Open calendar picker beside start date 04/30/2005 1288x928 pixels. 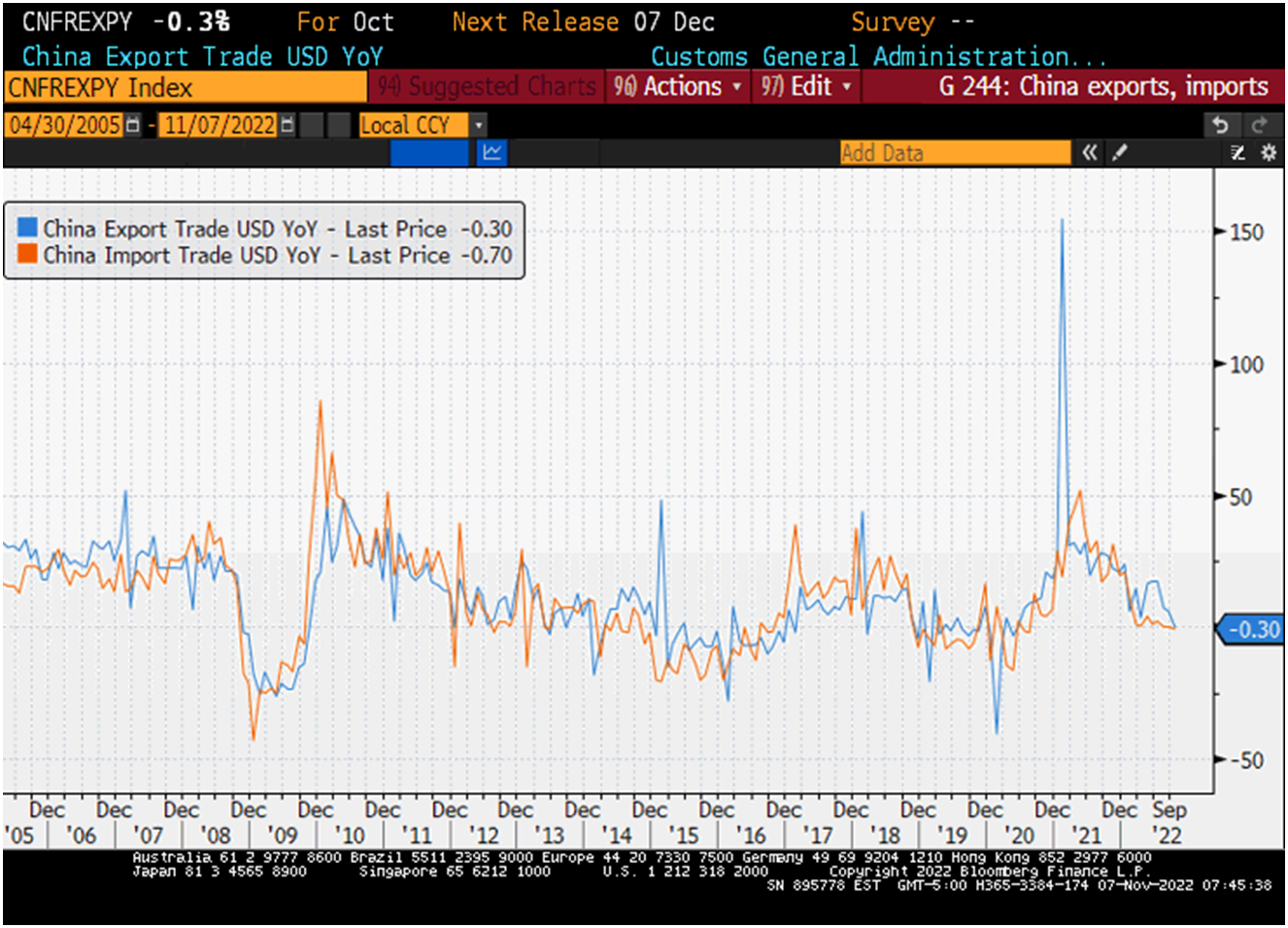tap(133, 125)
